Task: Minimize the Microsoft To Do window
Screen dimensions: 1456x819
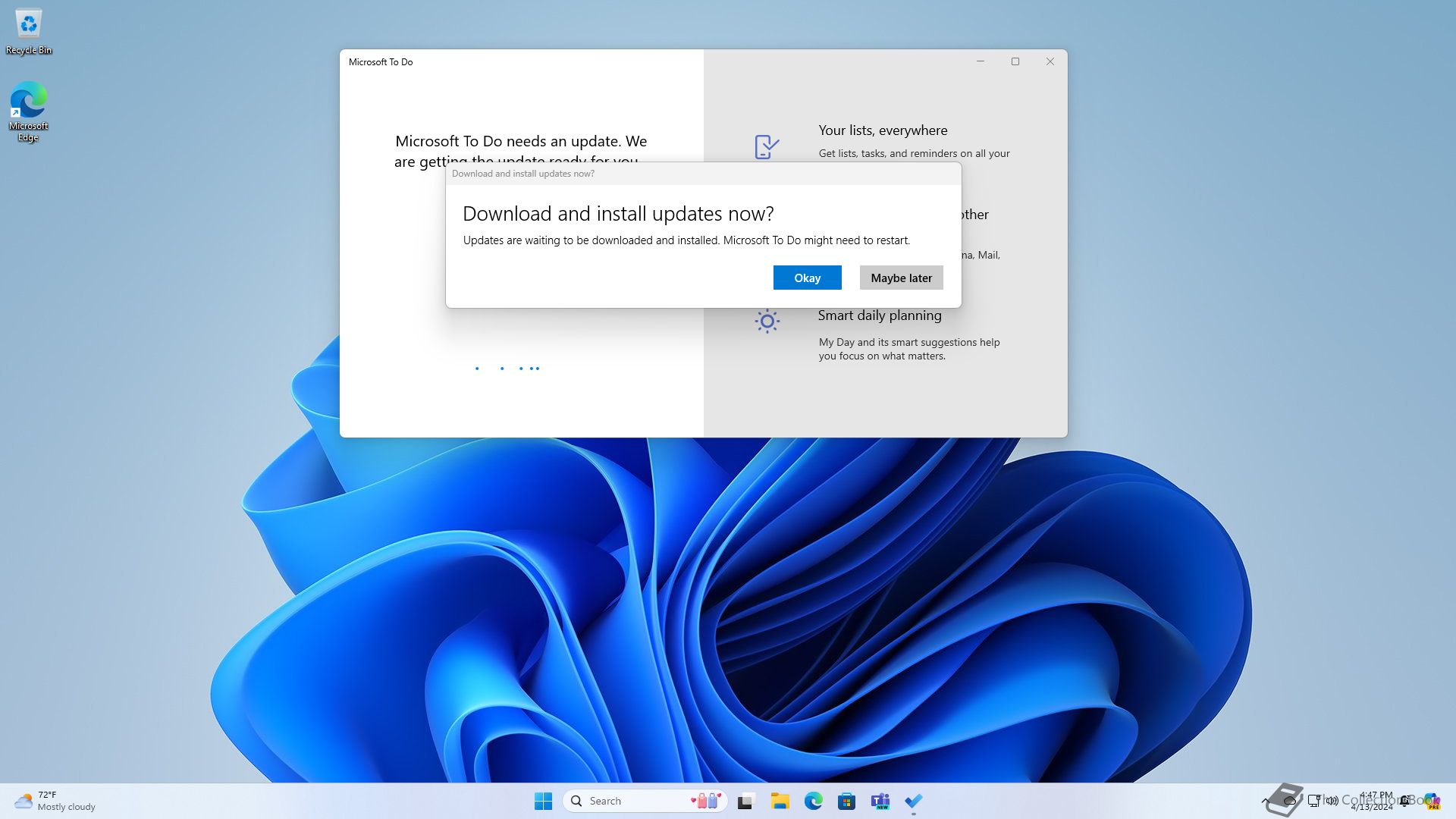Action: pos(981,61)
